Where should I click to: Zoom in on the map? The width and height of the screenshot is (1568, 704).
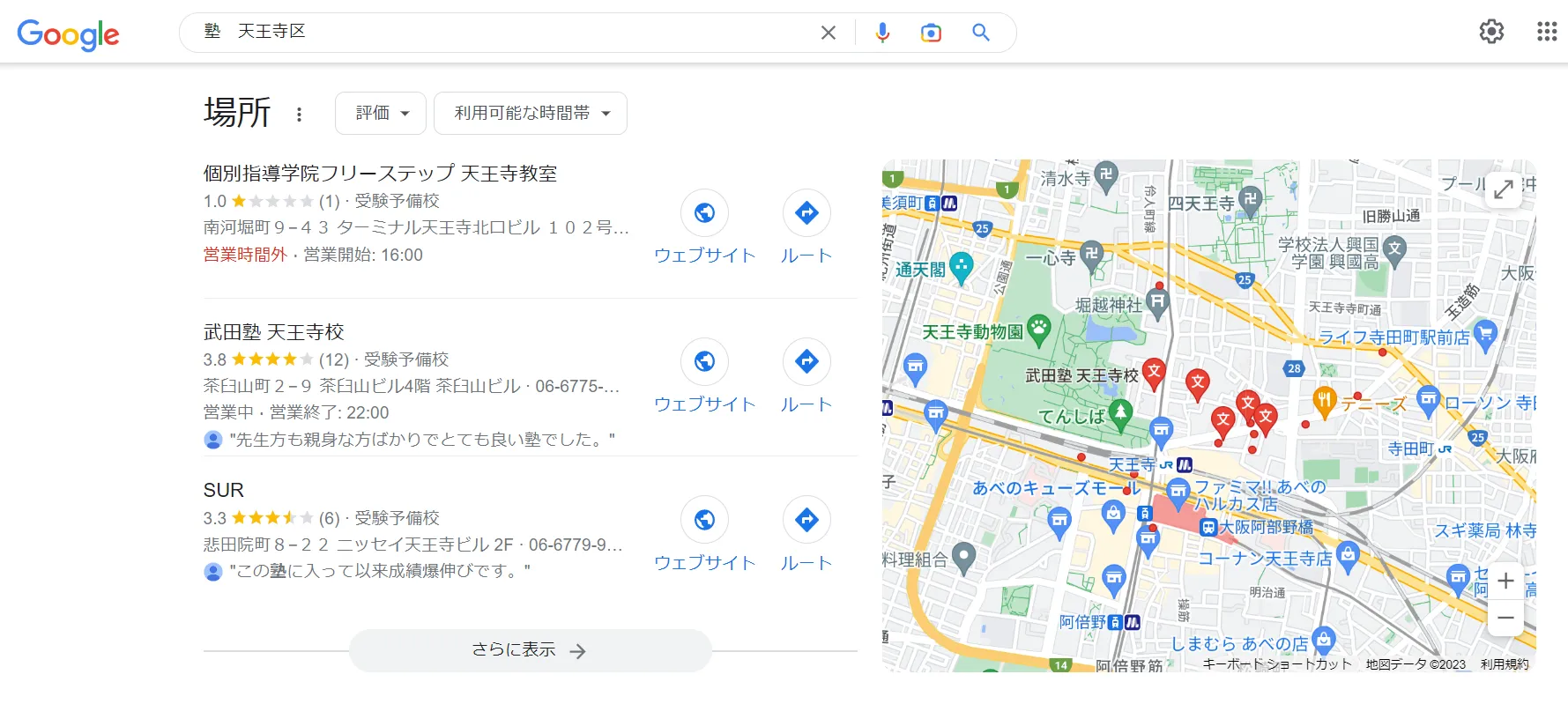1505,582
